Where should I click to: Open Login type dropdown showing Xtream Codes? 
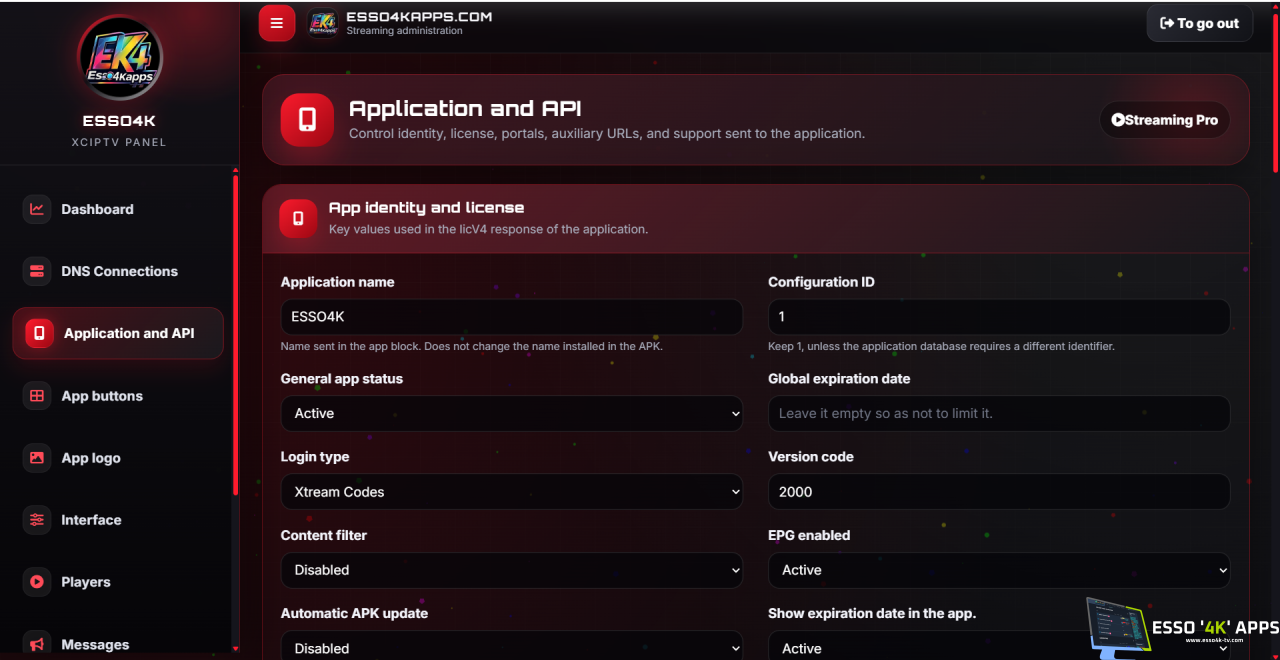pyautogui.click(x=511, y=492)
